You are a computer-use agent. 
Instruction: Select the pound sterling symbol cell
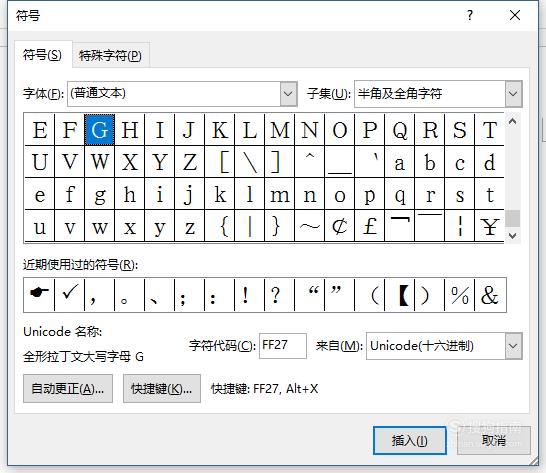[x=369, y=226]
